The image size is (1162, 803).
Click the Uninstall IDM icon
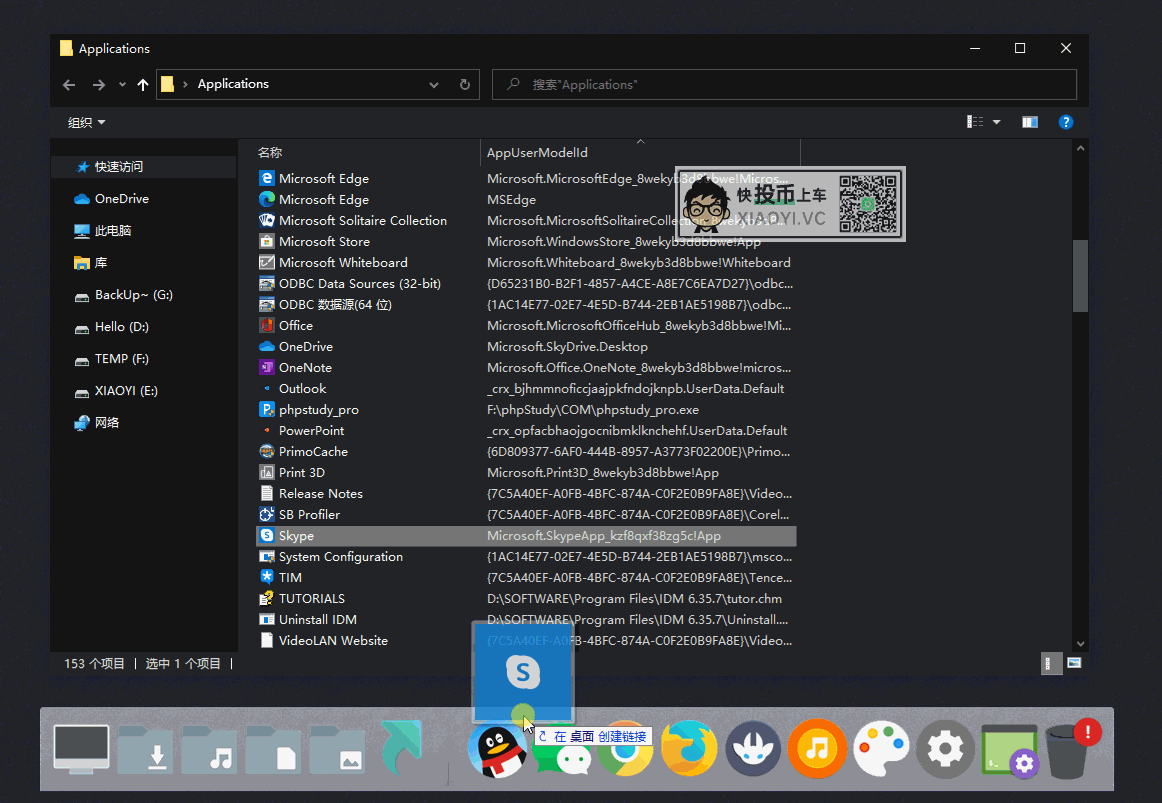[x=267, y=619]
